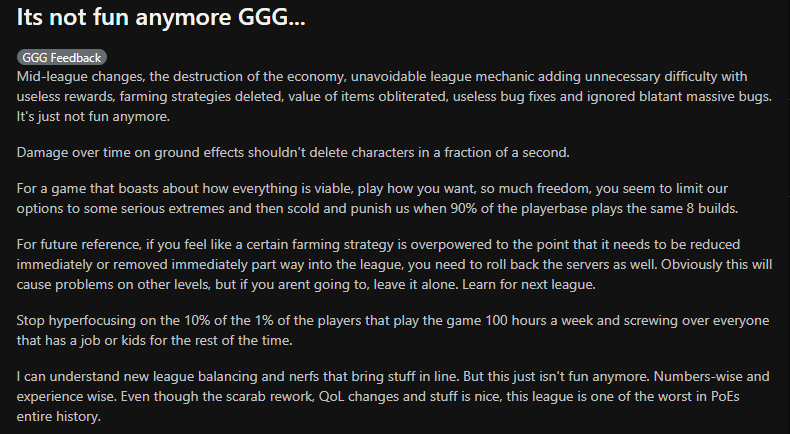The image size is (790, 434).
Task: Click the phrase "100 hours a week"
Action: click(536, 321)
